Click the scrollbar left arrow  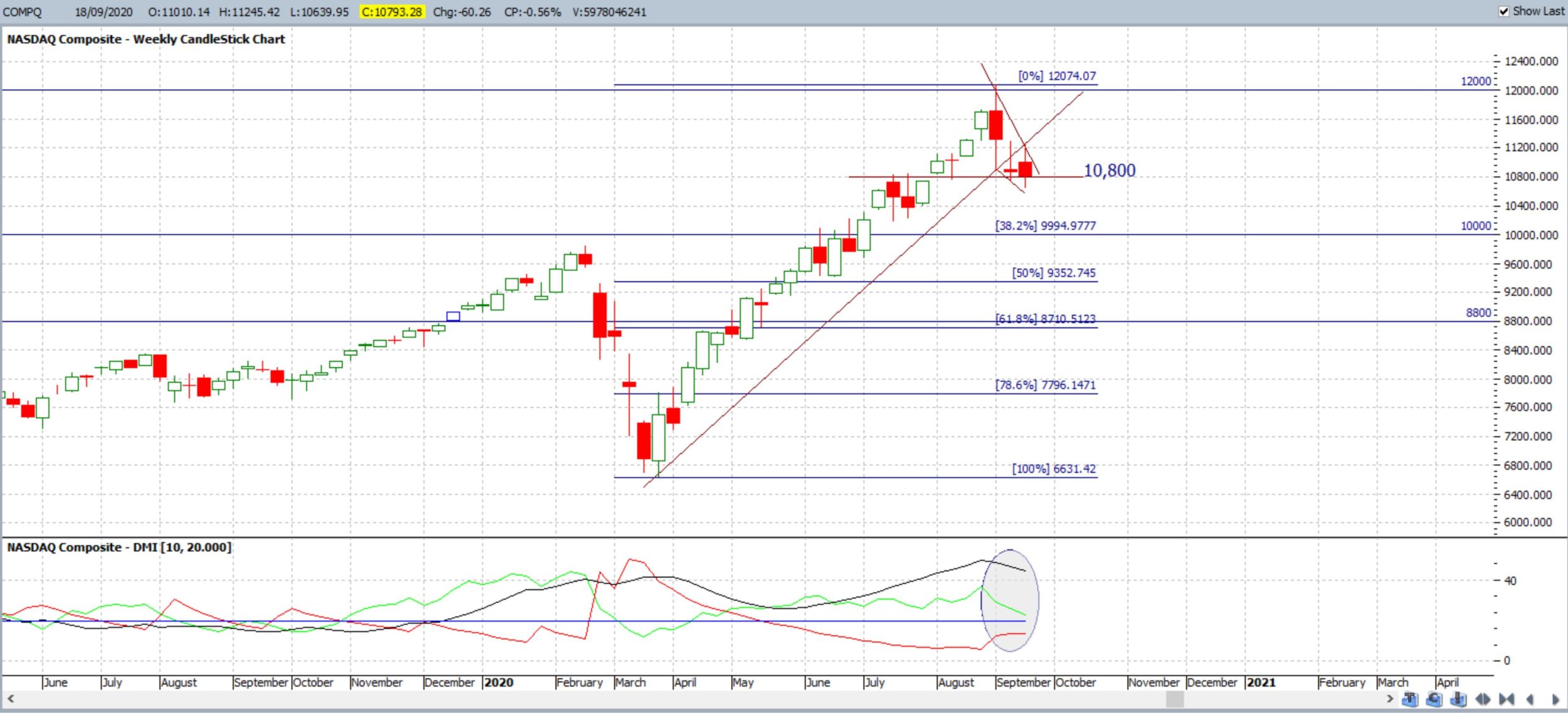click(x=11, y=699)
